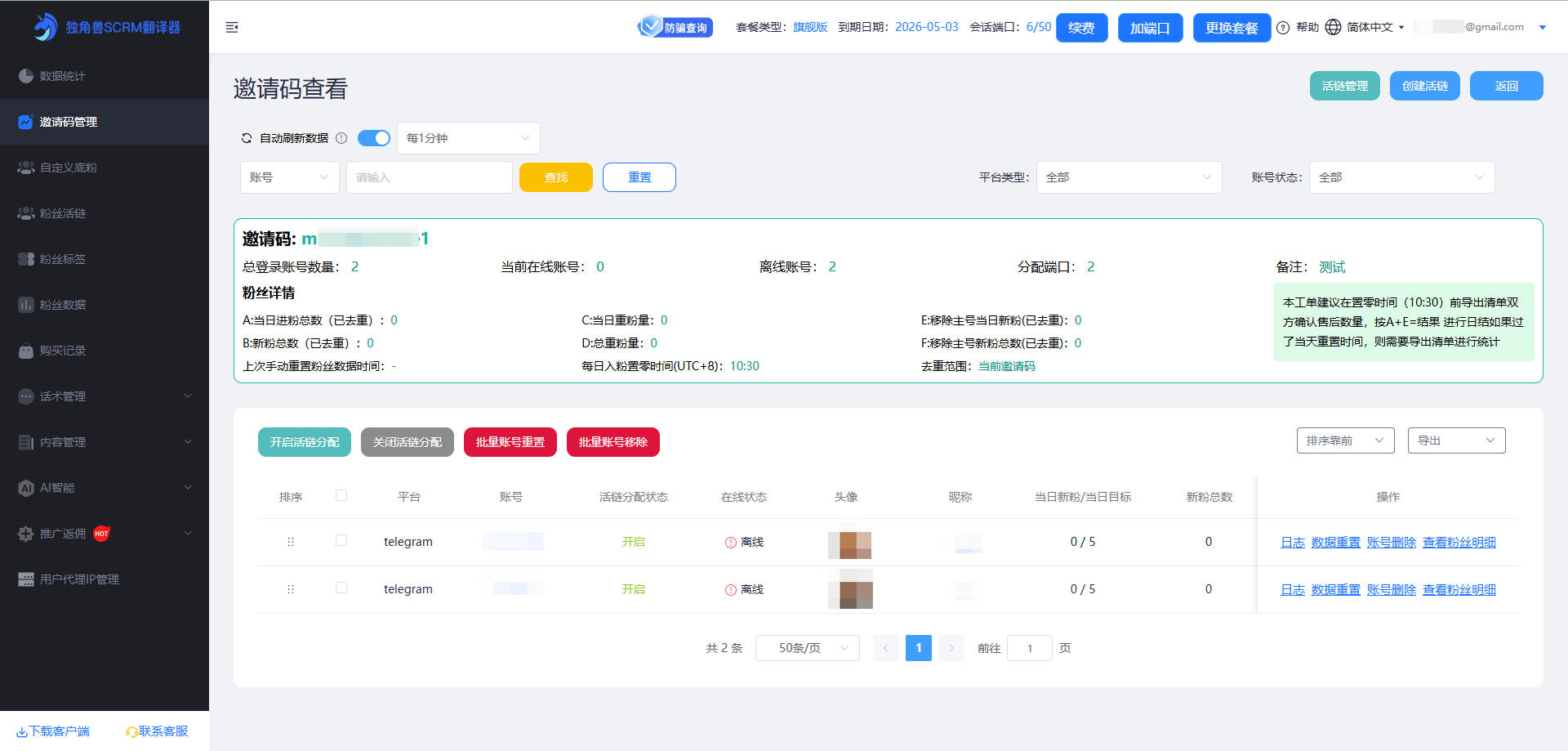Open the gmail account dropdown arrow
1568x751 pixels.
point(1543,27)
